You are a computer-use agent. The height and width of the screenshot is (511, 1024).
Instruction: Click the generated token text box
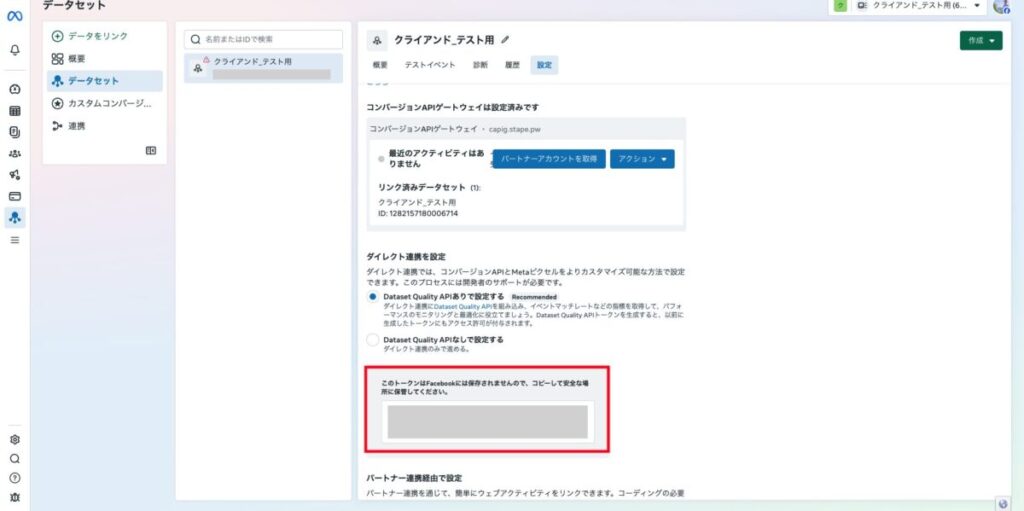coord(487,421)
